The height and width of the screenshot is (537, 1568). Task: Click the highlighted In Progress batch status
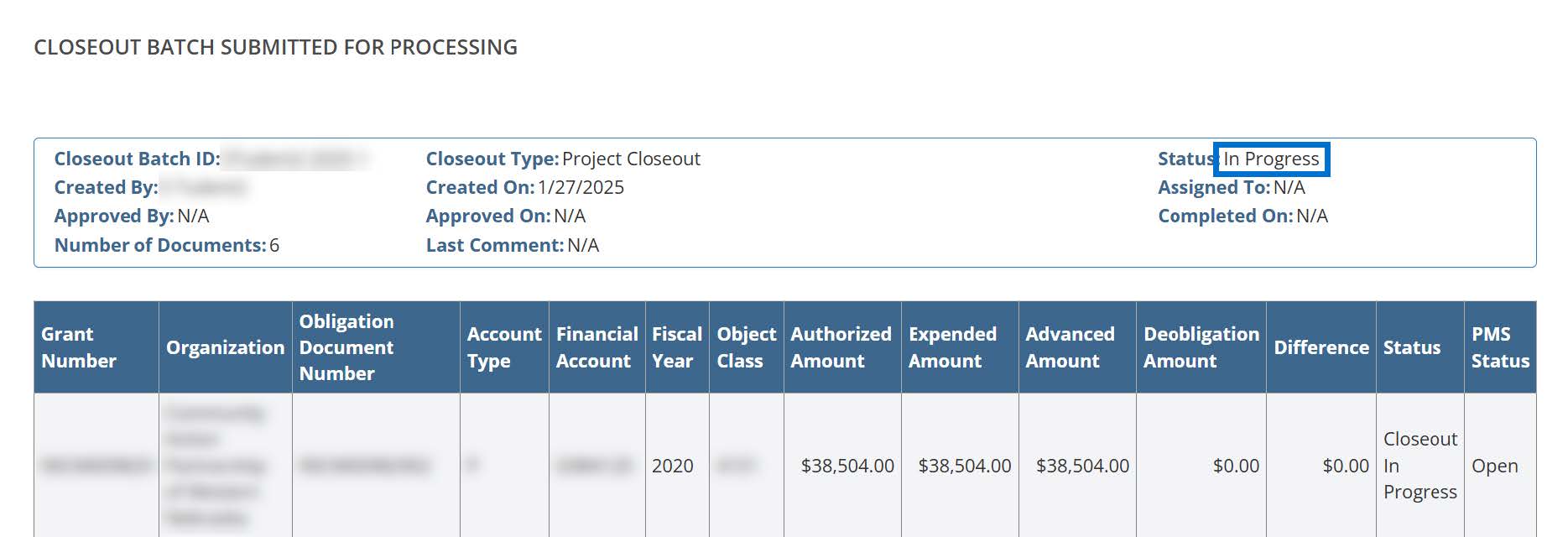tap(1271, 159)
